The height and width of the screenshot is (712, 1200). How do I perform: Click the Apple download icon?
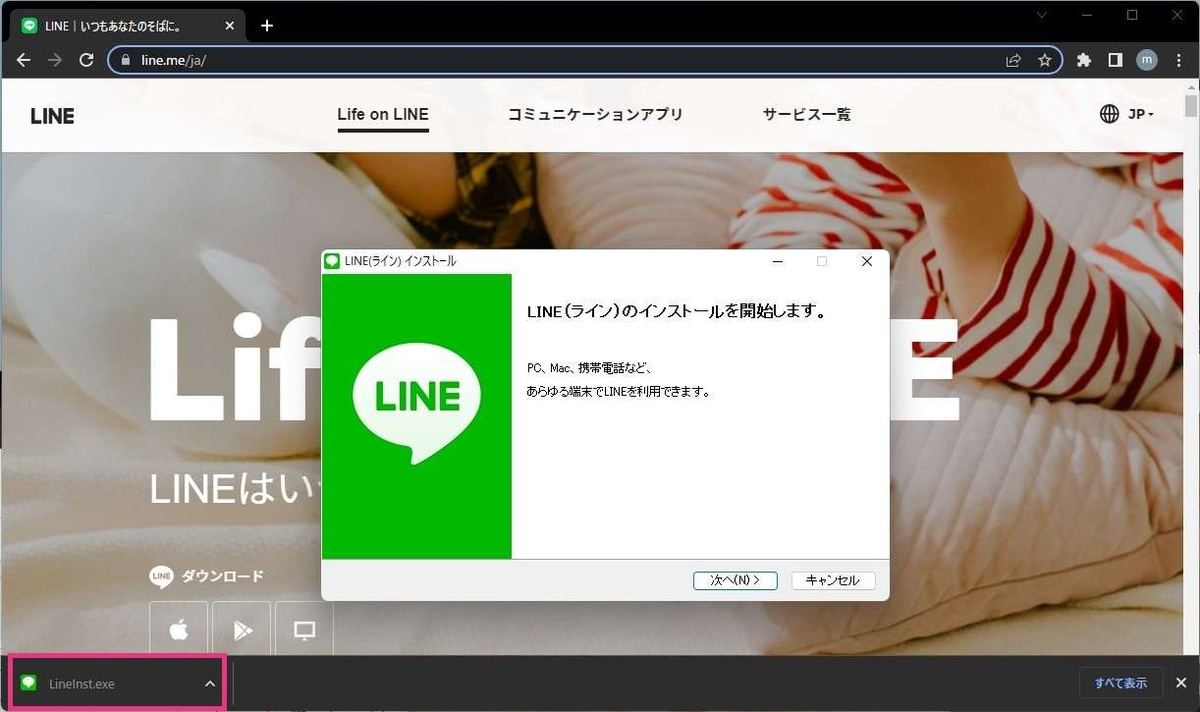point(179,629)
